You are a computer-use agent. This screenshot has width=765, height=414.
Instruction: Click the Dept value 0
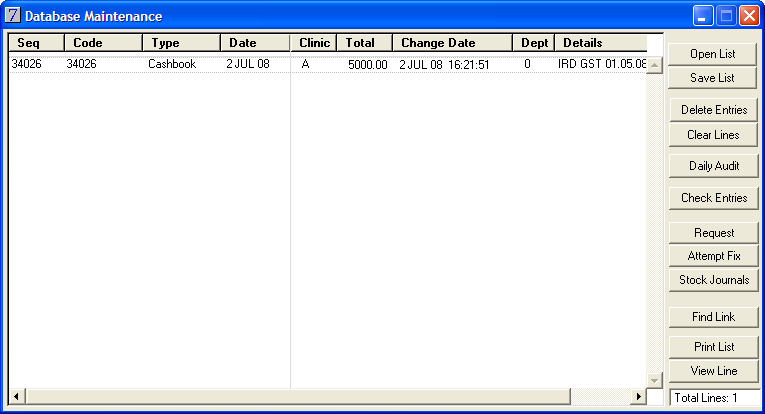click(x=527, y=64)
